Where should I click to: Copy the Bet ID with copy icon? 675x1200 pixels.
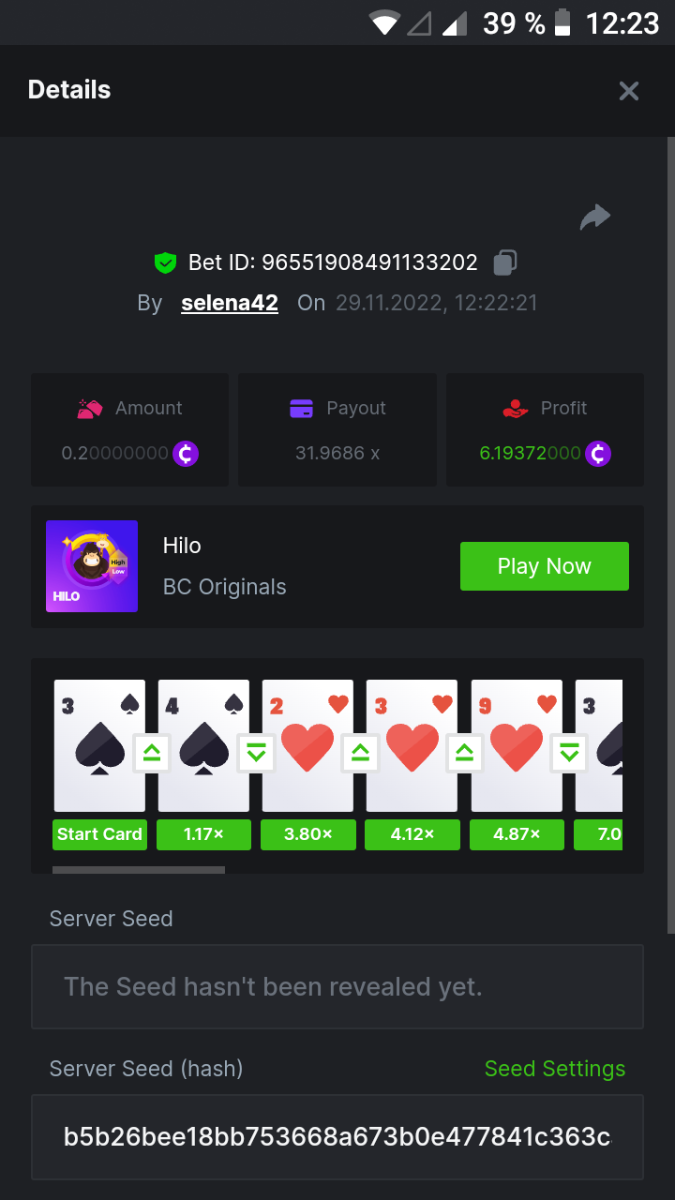[x=505, y=263]
